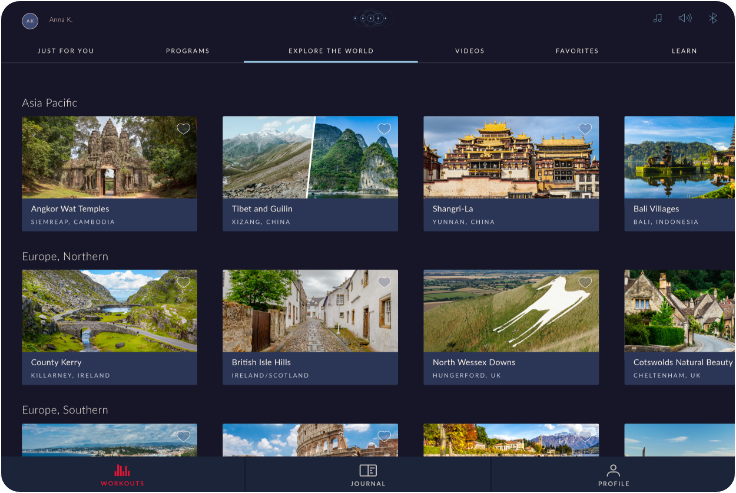
Task: Toggle heart on North Wessex Downs
Action: click(x=585, y=283)
